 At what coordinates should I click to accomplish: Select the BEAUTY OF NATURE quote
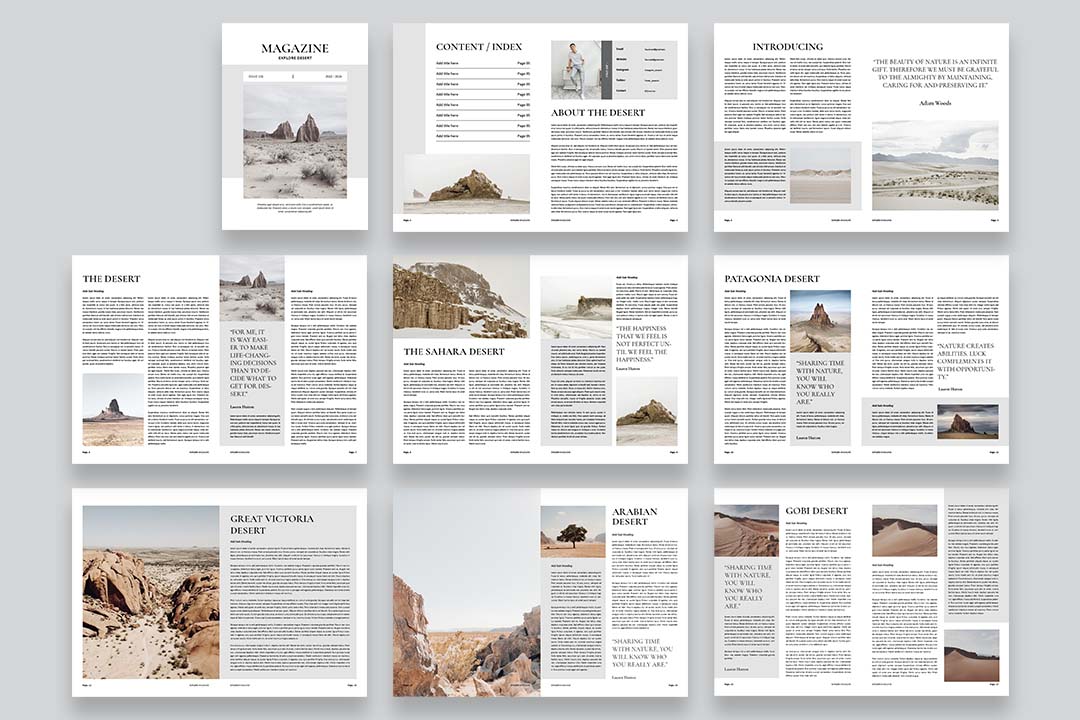(935, 73)
